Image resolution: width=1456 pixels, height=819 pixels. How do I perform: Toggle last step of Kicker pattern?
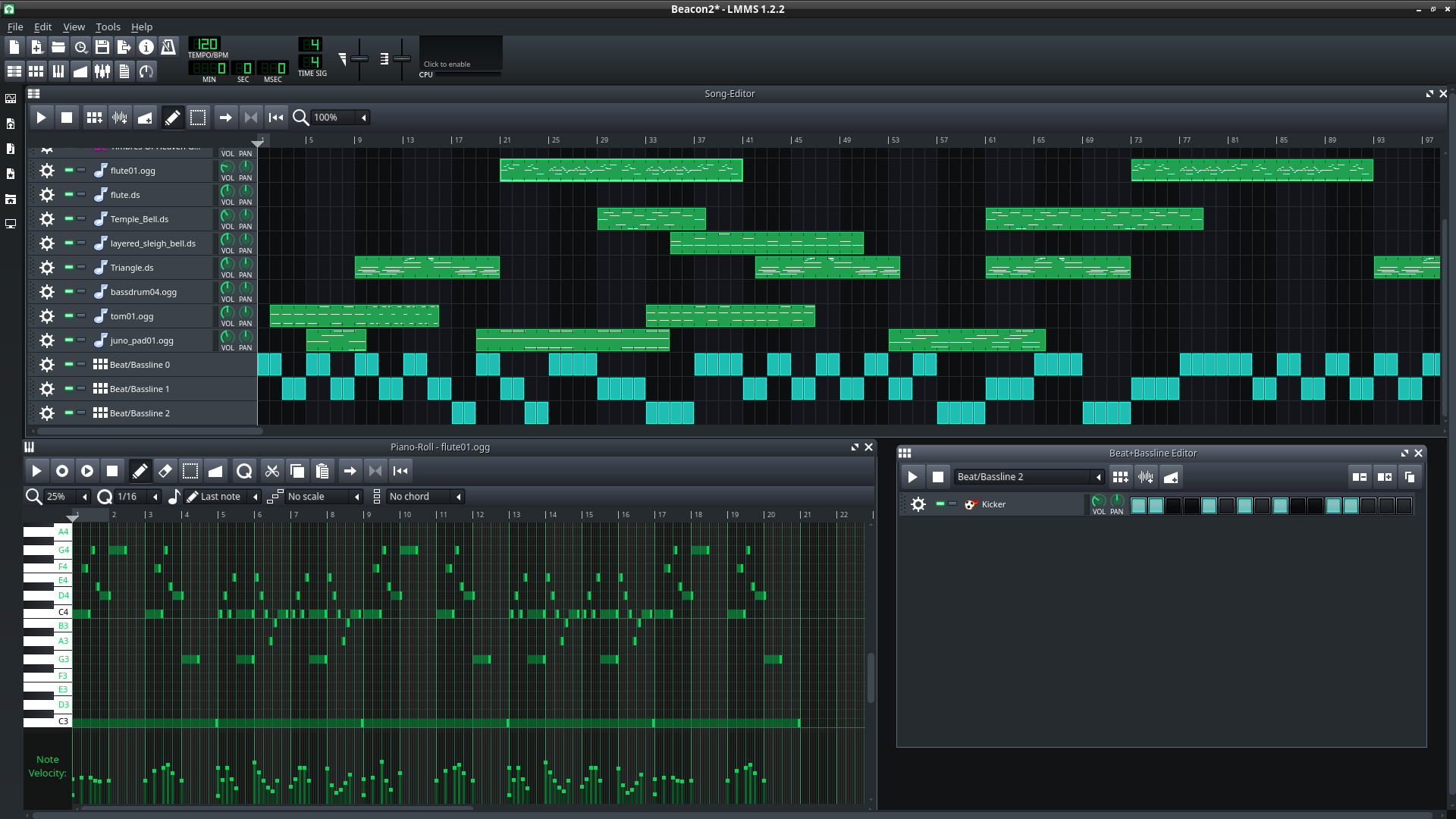1404,506
